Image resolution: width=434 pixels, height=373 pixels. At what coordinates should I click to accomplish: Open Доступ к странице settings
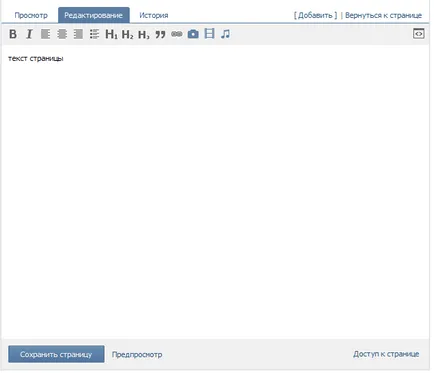[386, 354]
